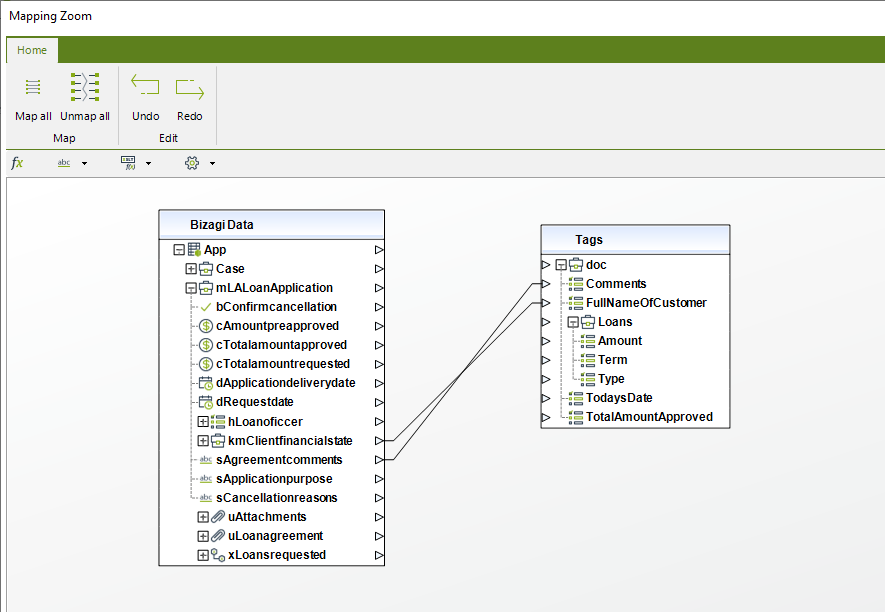The image size is (885, 612).
Task: Select the TodaysDate tag
Action: 619,399
